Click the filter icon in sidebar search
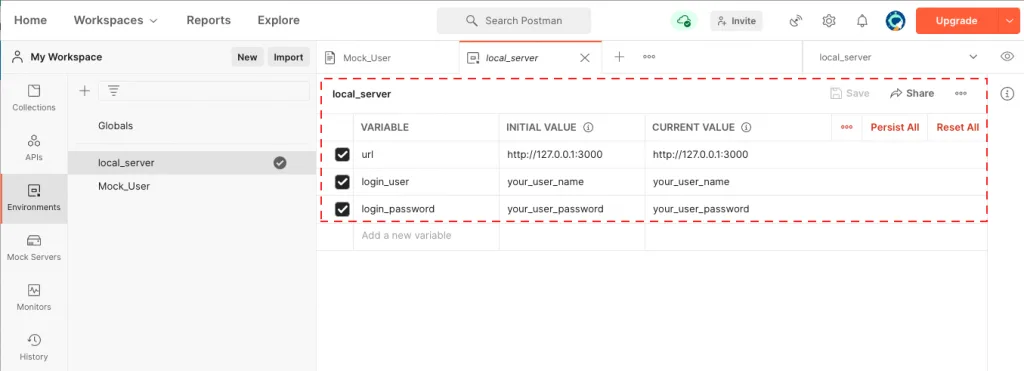This screenshot has height=371, width=1024. coord(114,91)
